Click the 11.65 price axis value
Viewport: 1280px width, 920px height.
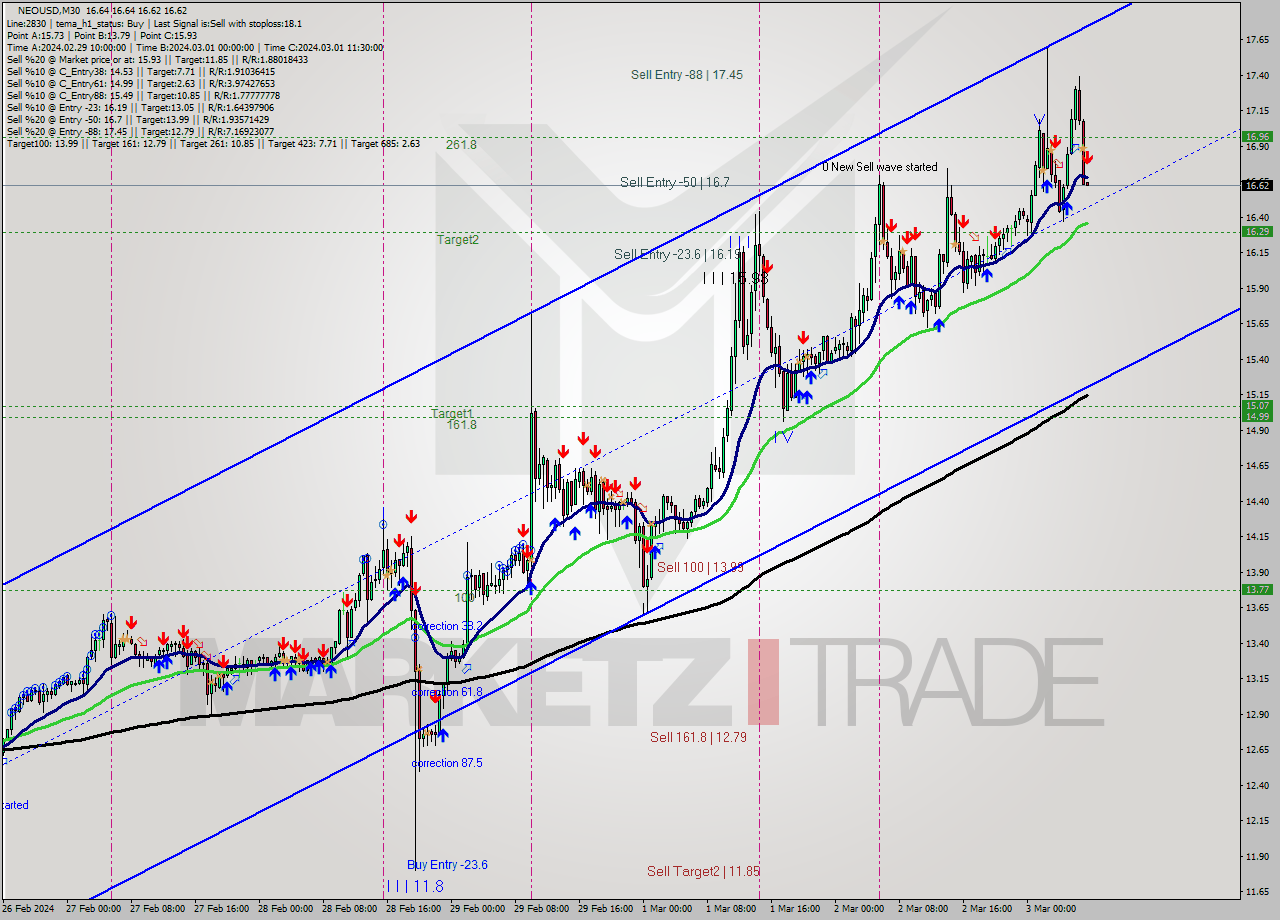[1257, 891]
